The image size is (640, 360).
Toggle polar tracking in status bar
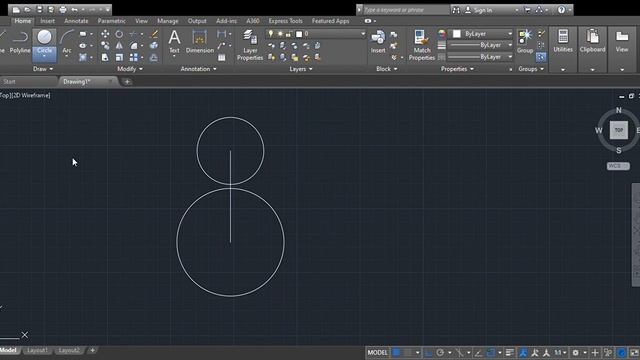point(440,352)
